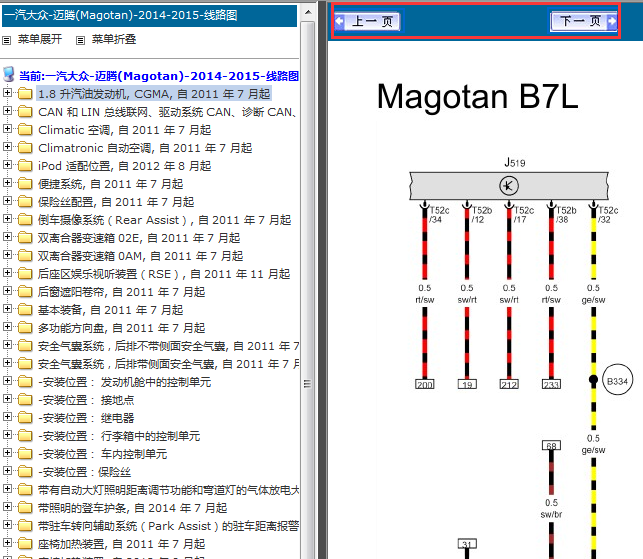Select Climatic 空调, 自 2011 年 7 月起
The height and width of the screenshot is (559, 643).
[125, 130]
